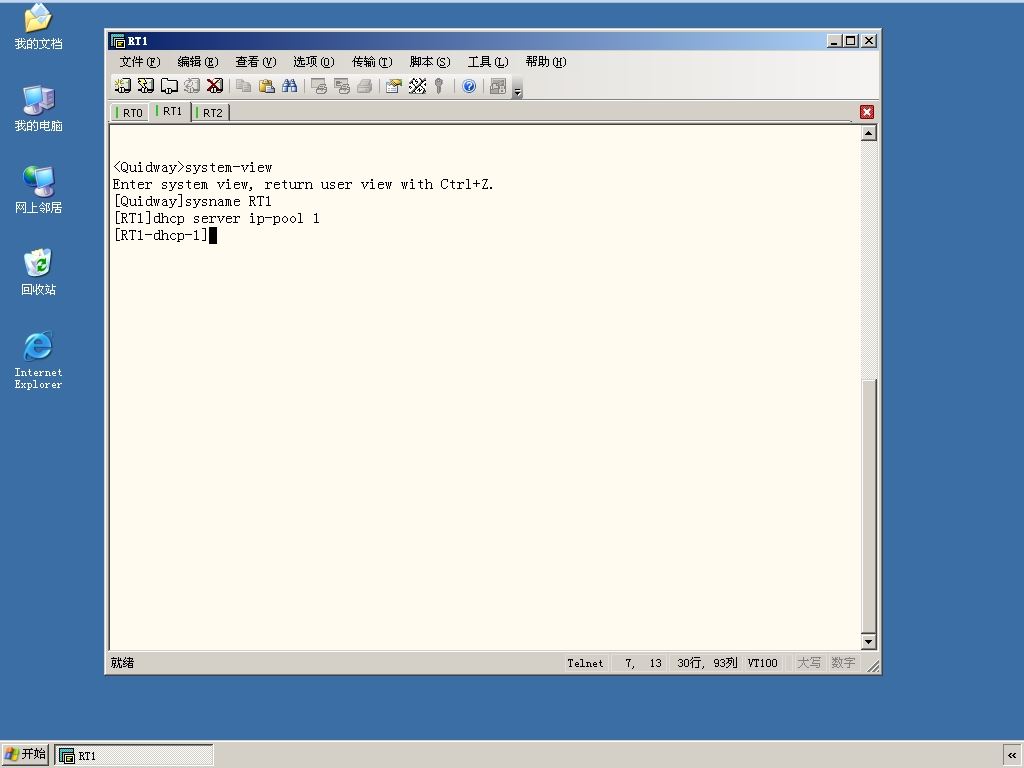
Task: Select the RT1 session tab
Action: click(x=170, y=112)
